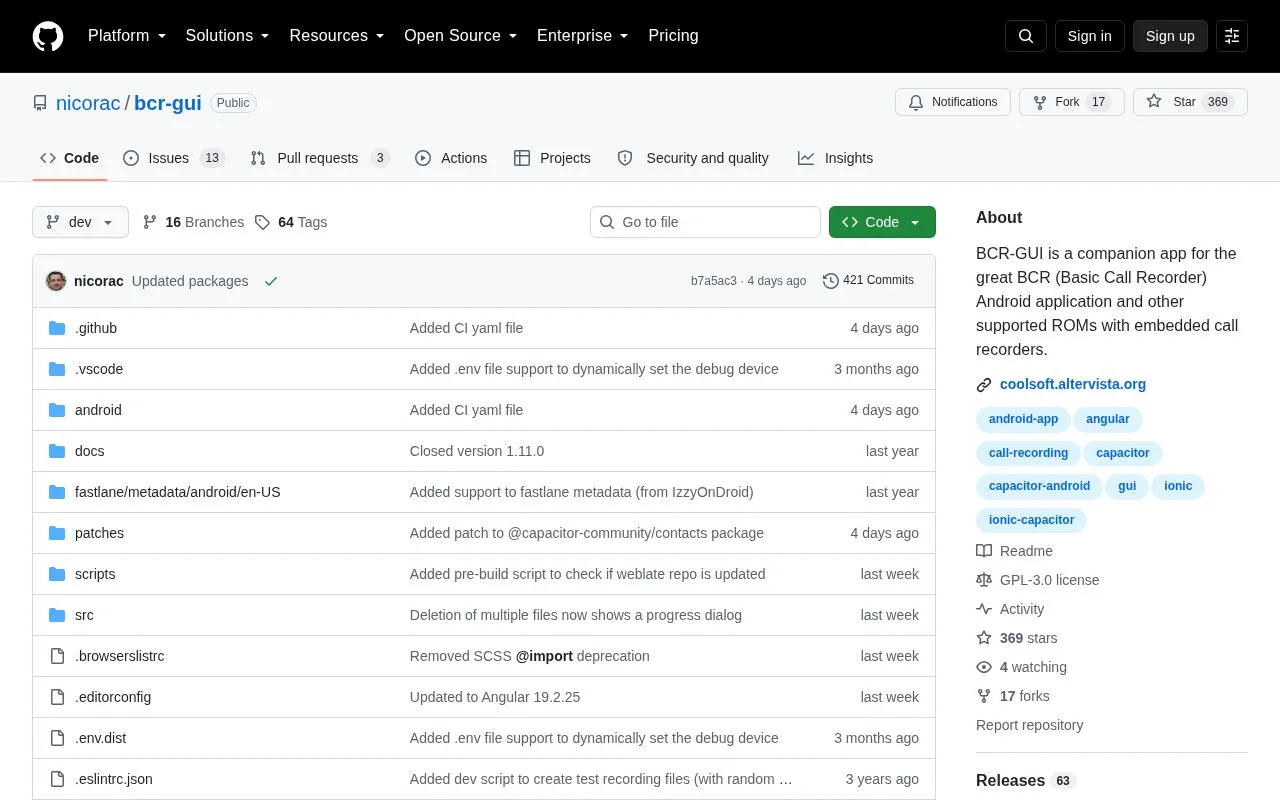Switch to the Actions tab
Screen dimensions: 1280x800
[x=451, y=158]
